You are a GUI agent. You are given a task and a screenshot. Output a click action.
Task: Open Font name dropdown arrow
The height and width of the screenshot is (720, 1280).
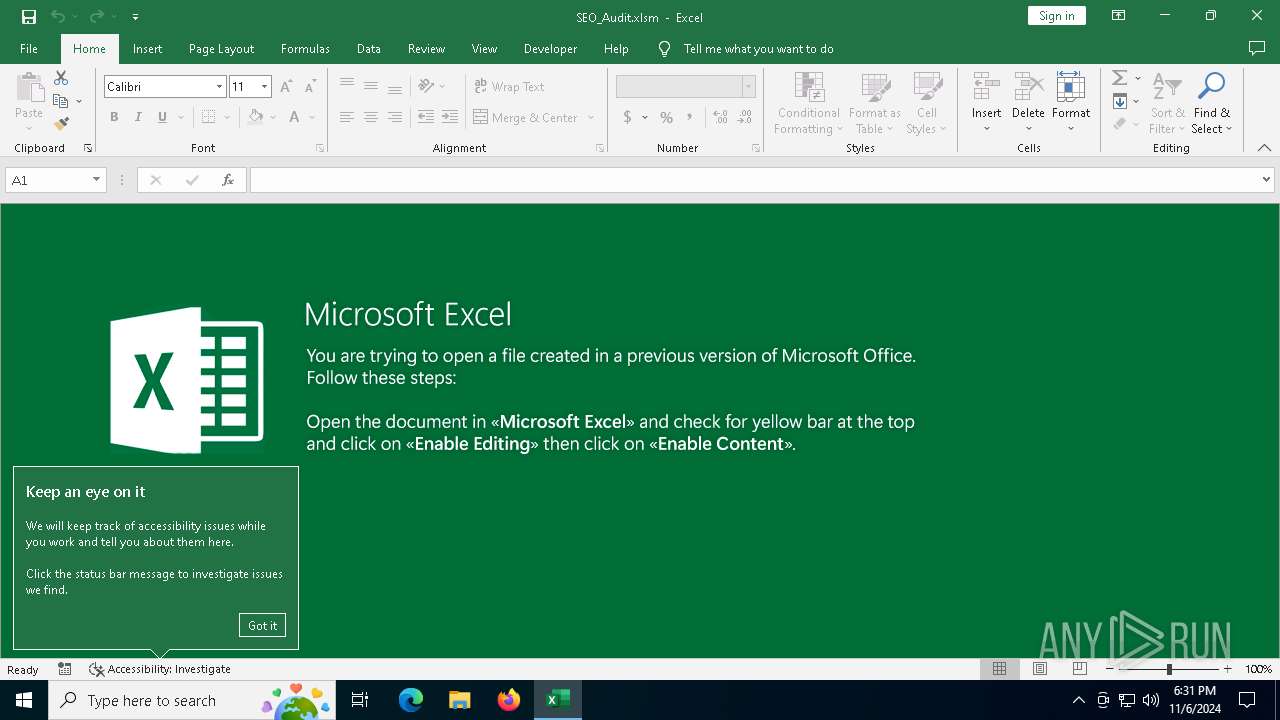(x=219, y=87)
